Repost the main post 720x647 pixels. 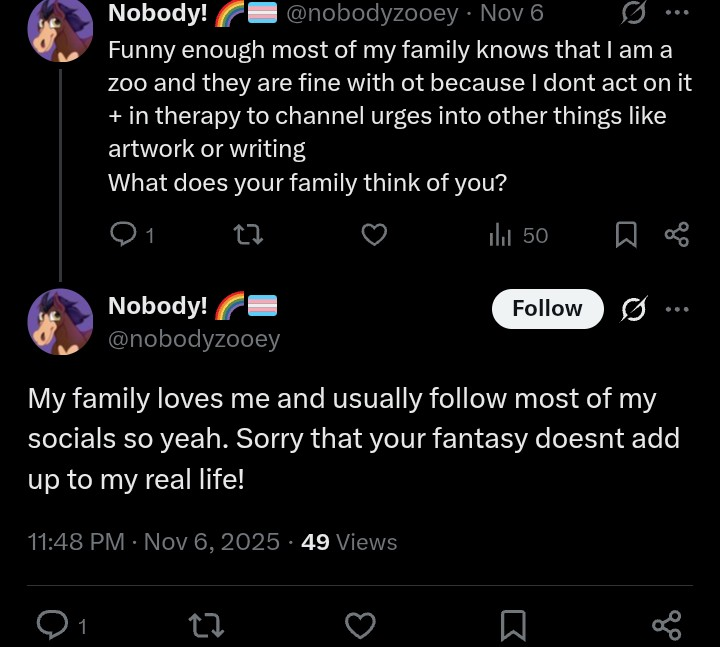pos(206,626)
